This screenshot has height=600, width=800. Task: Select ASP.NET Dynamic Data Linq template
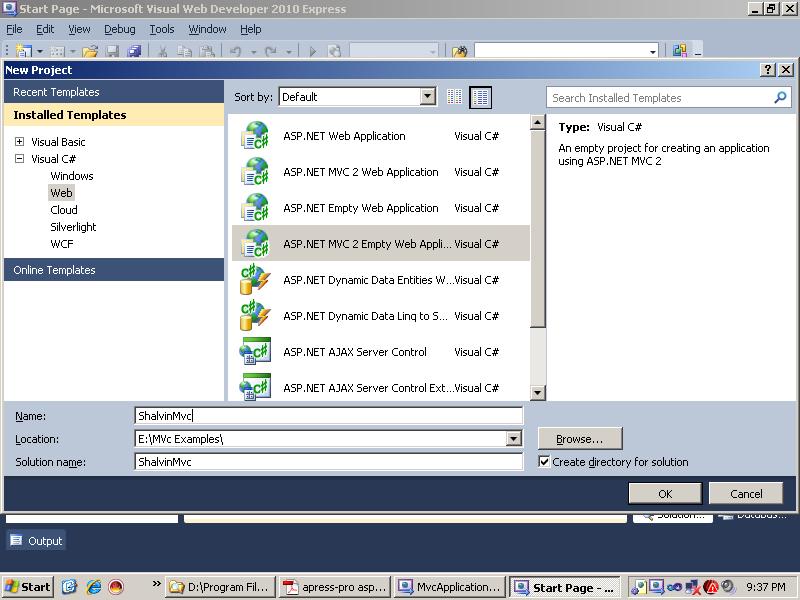(x=381, y=316)
